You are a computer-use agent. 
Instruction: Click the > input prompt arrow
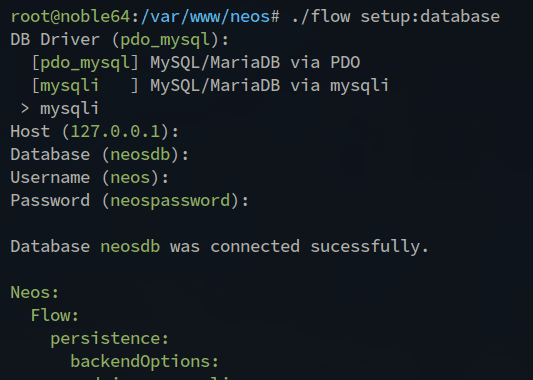click(x=25, y=109)
